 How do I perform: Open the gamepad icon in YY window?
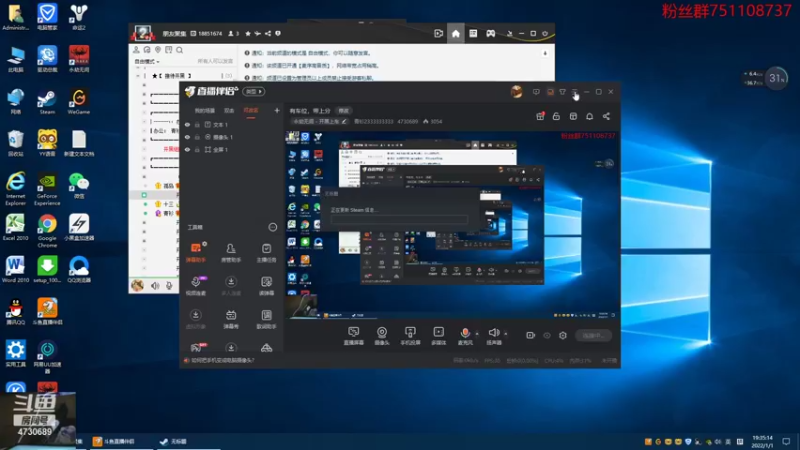pos(490,34)
